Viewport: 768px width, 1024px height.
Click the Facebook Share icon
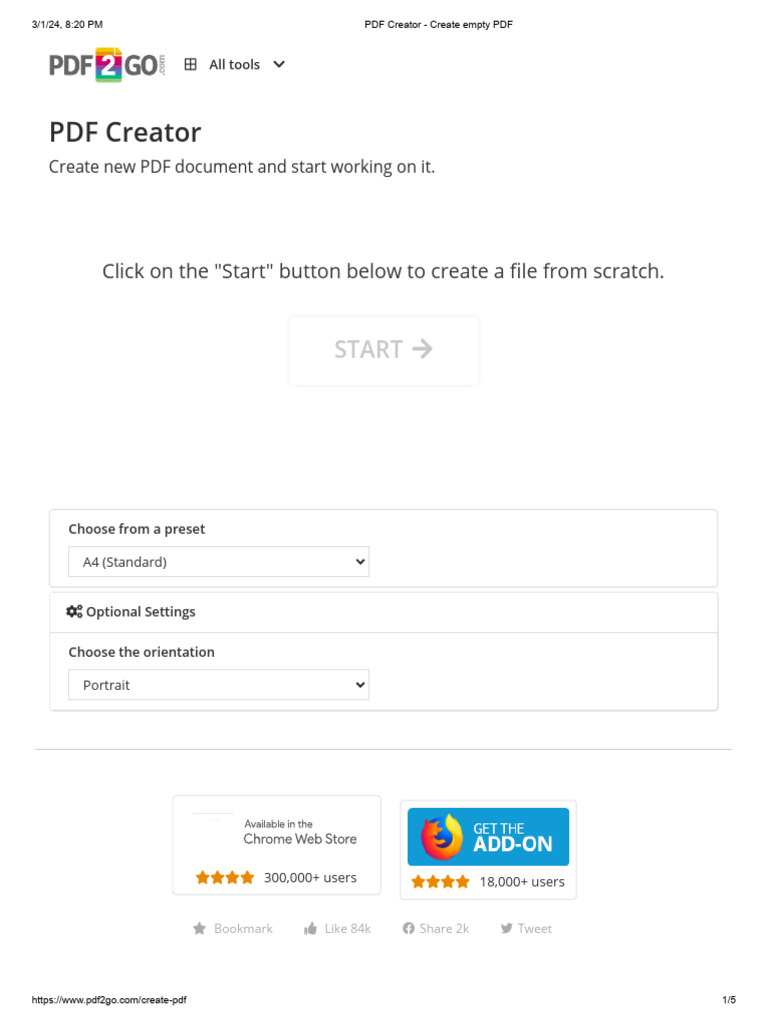coord(408,929)
